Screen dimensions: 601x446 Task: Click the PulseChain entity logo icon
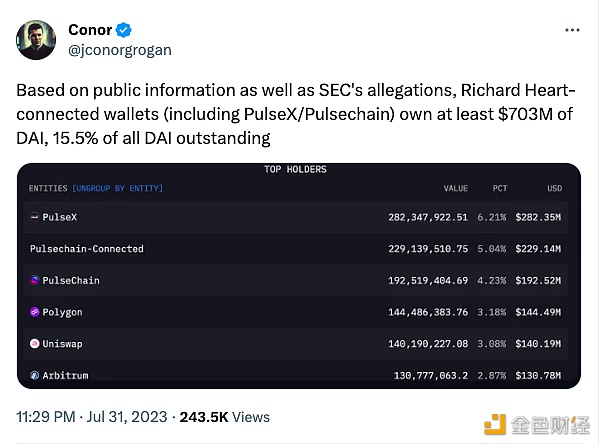(34, 280)
